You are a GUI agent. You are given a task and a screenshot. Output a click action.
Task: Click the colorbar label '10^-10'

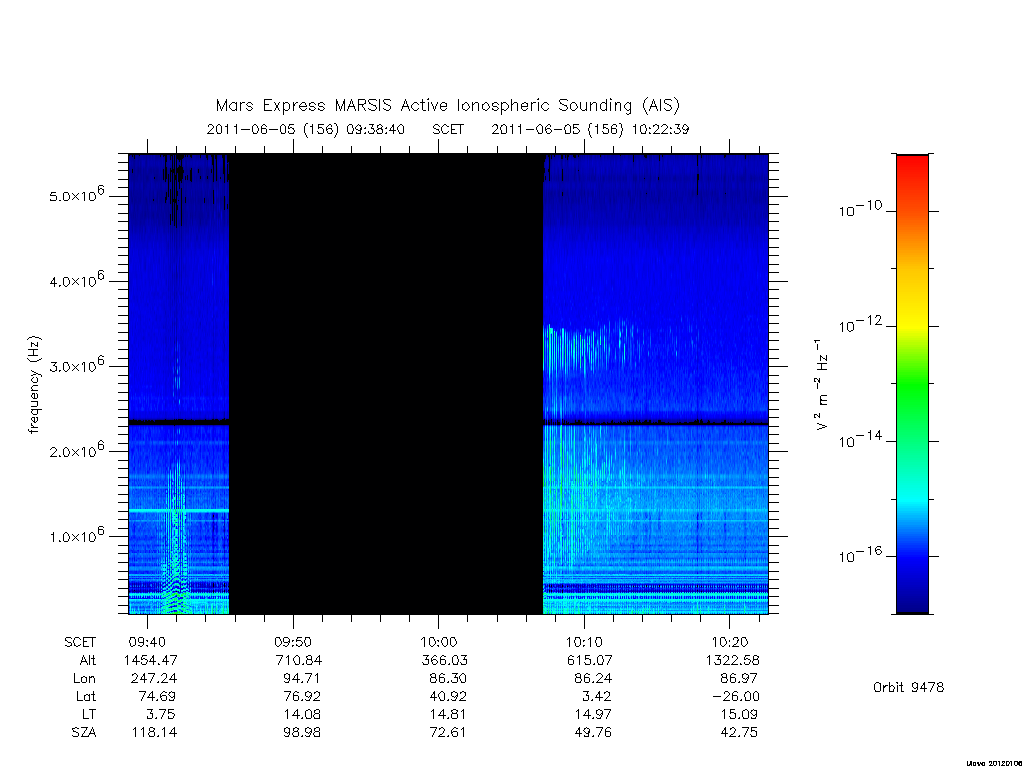[x=860, y=209]
